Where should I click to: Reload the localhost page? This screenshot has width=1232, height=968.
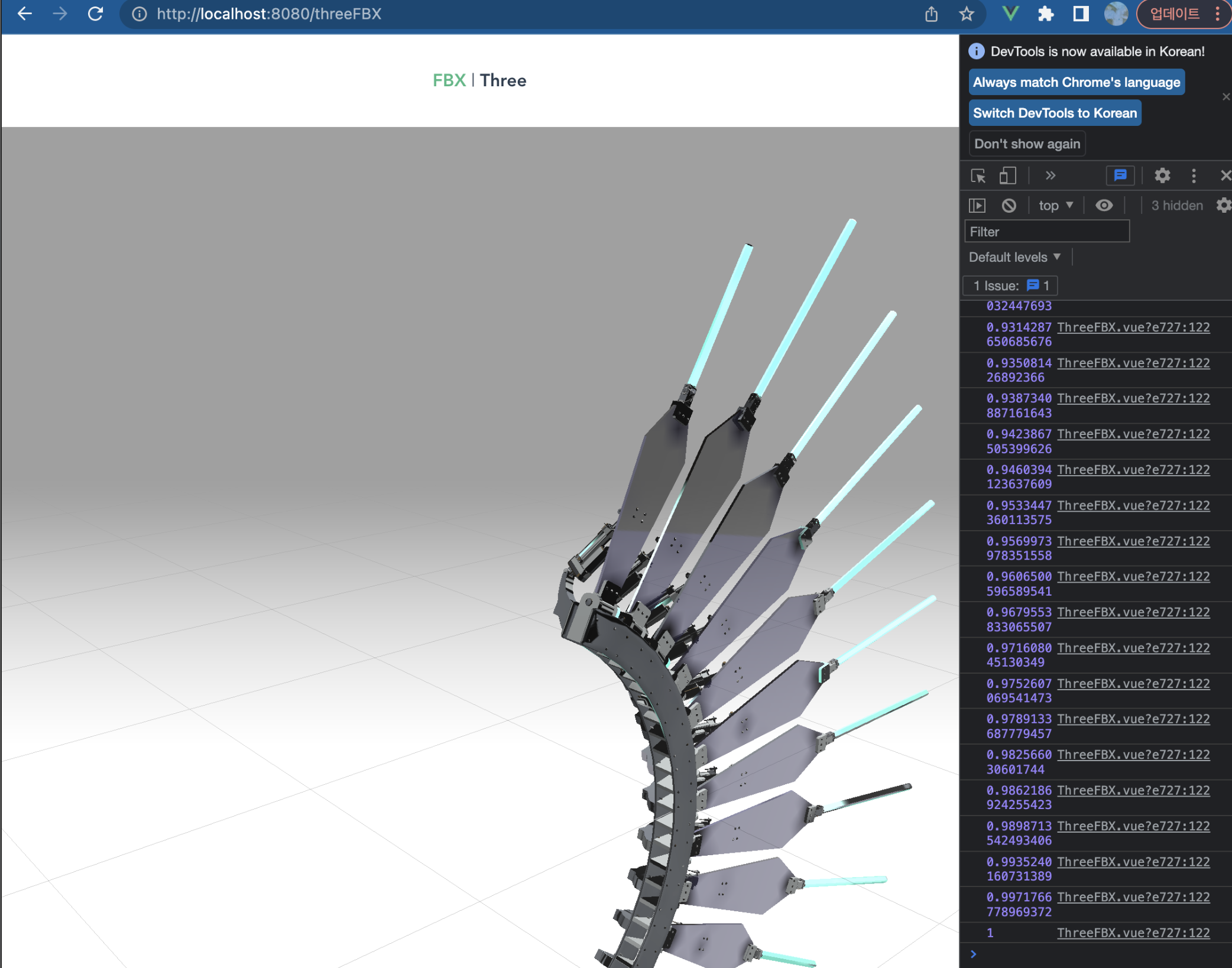pyautogui.click(x=96, y=14)
